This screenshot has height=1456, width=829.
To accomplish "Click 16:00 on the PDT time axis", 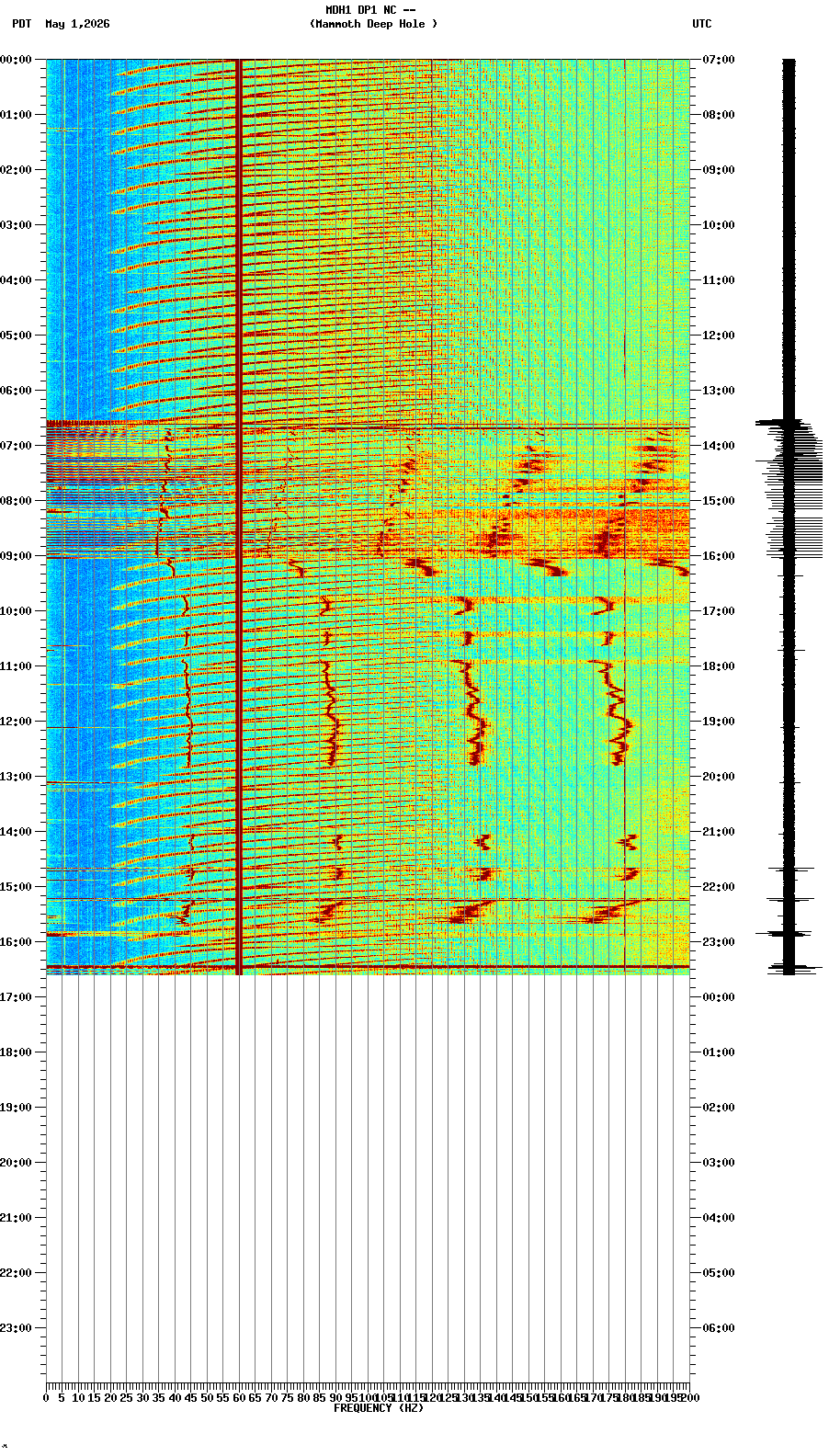I will (17, 942).
